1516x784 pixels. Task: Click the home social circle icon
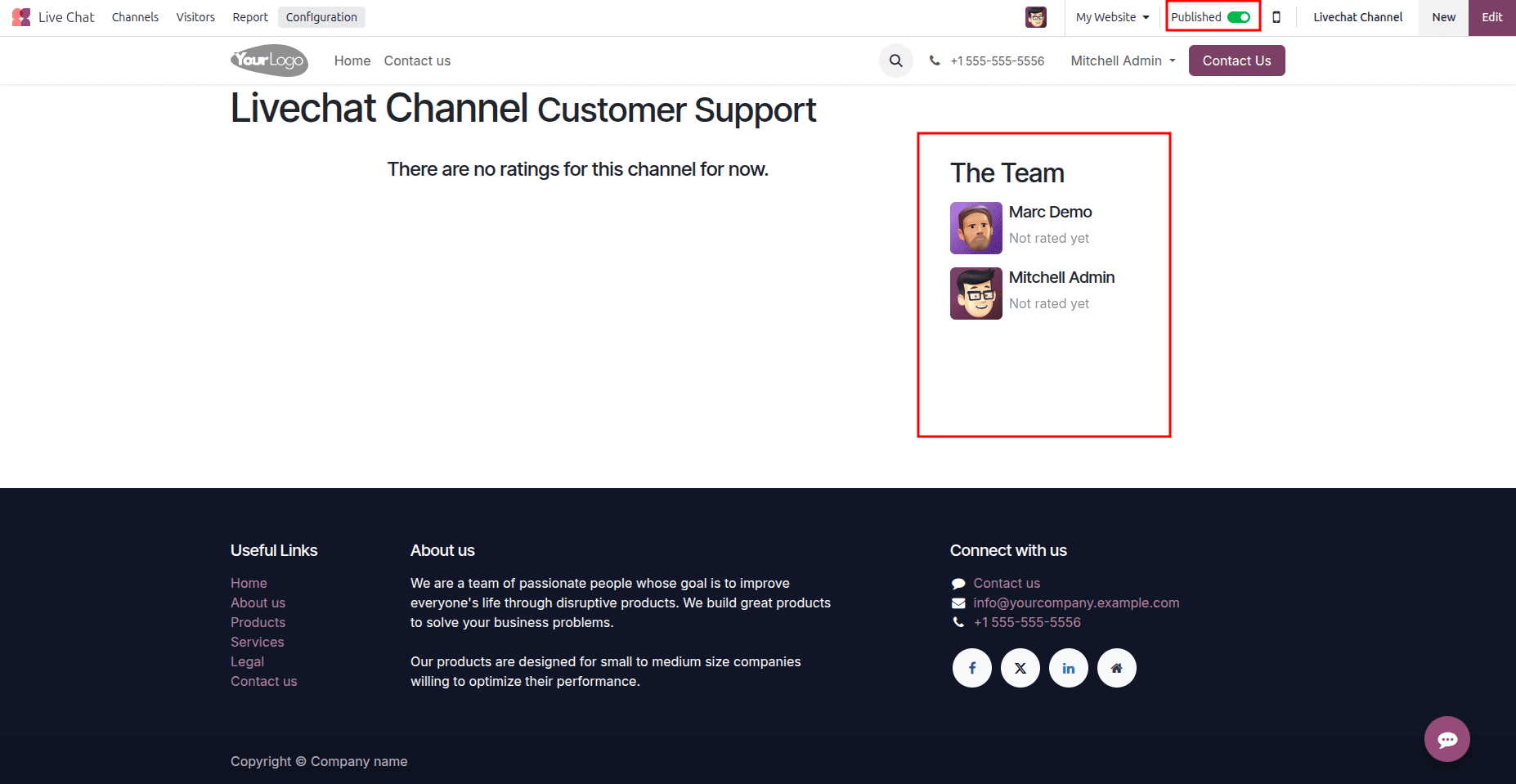(1117, 667)
